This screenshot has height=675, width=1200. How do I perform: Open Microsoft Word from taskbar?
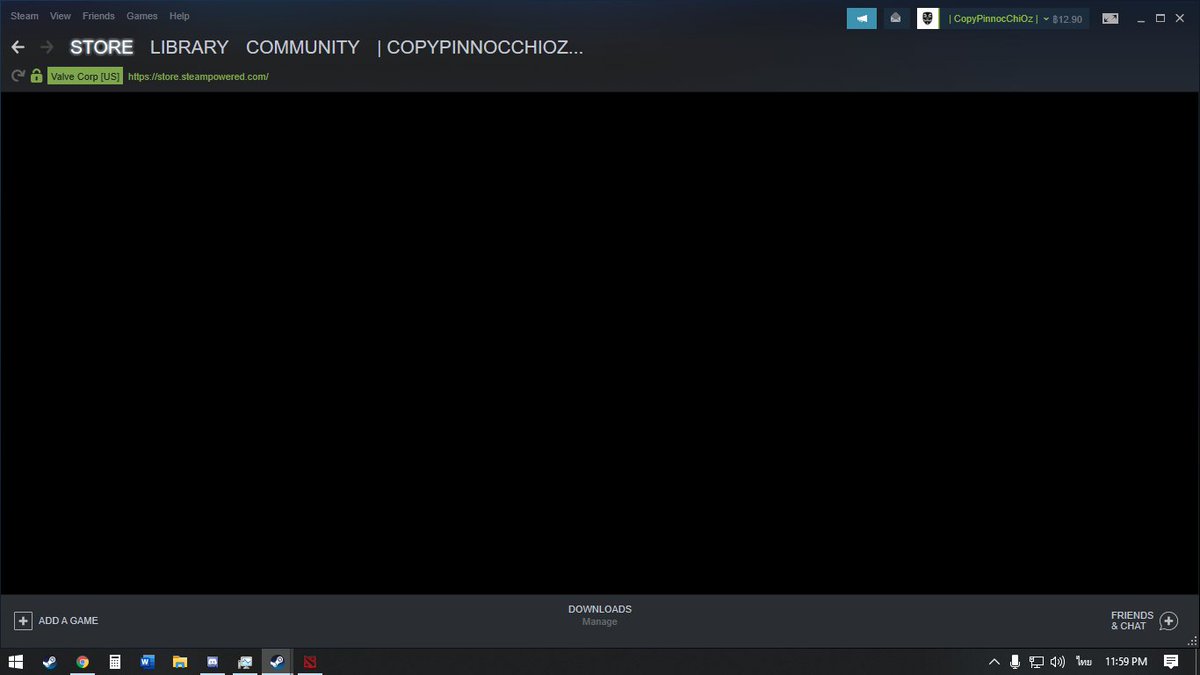coord(148,661)
